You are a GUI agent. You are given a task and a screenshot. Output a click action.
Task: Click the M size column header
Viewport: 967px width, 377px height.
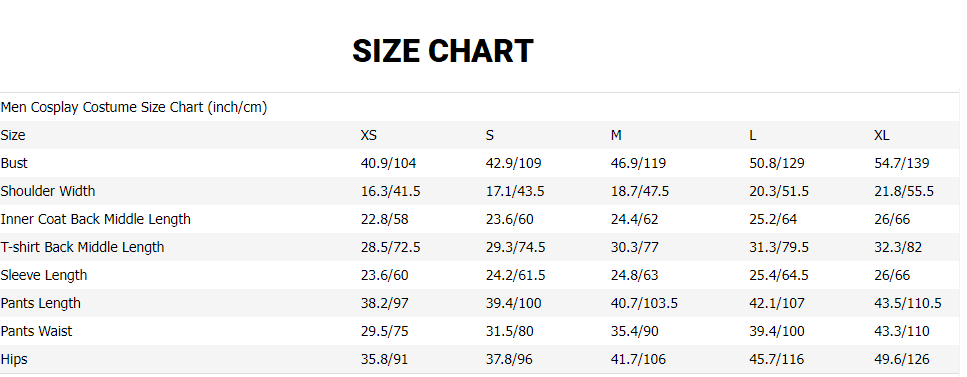[616, 135]
